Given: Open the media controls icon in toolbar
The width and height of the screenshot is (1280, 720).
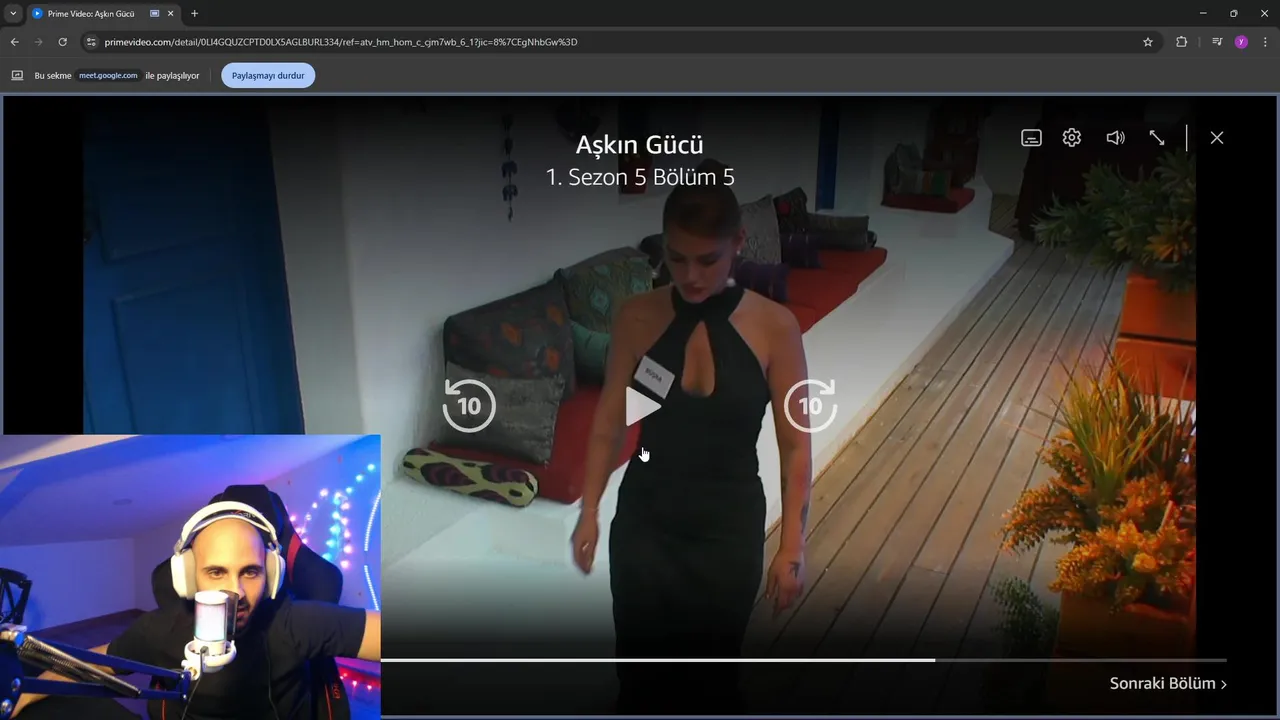Looking at the screenshot, I should pos(1217,42).
